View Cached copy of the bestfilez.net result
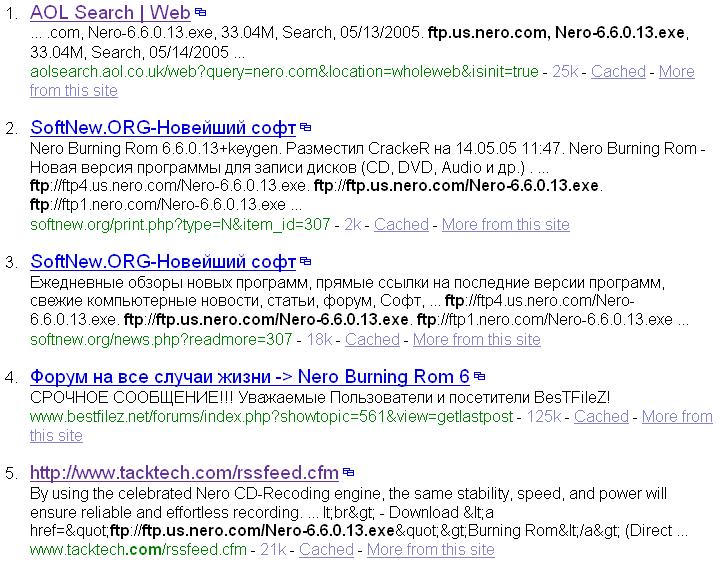 pos(601,416)
